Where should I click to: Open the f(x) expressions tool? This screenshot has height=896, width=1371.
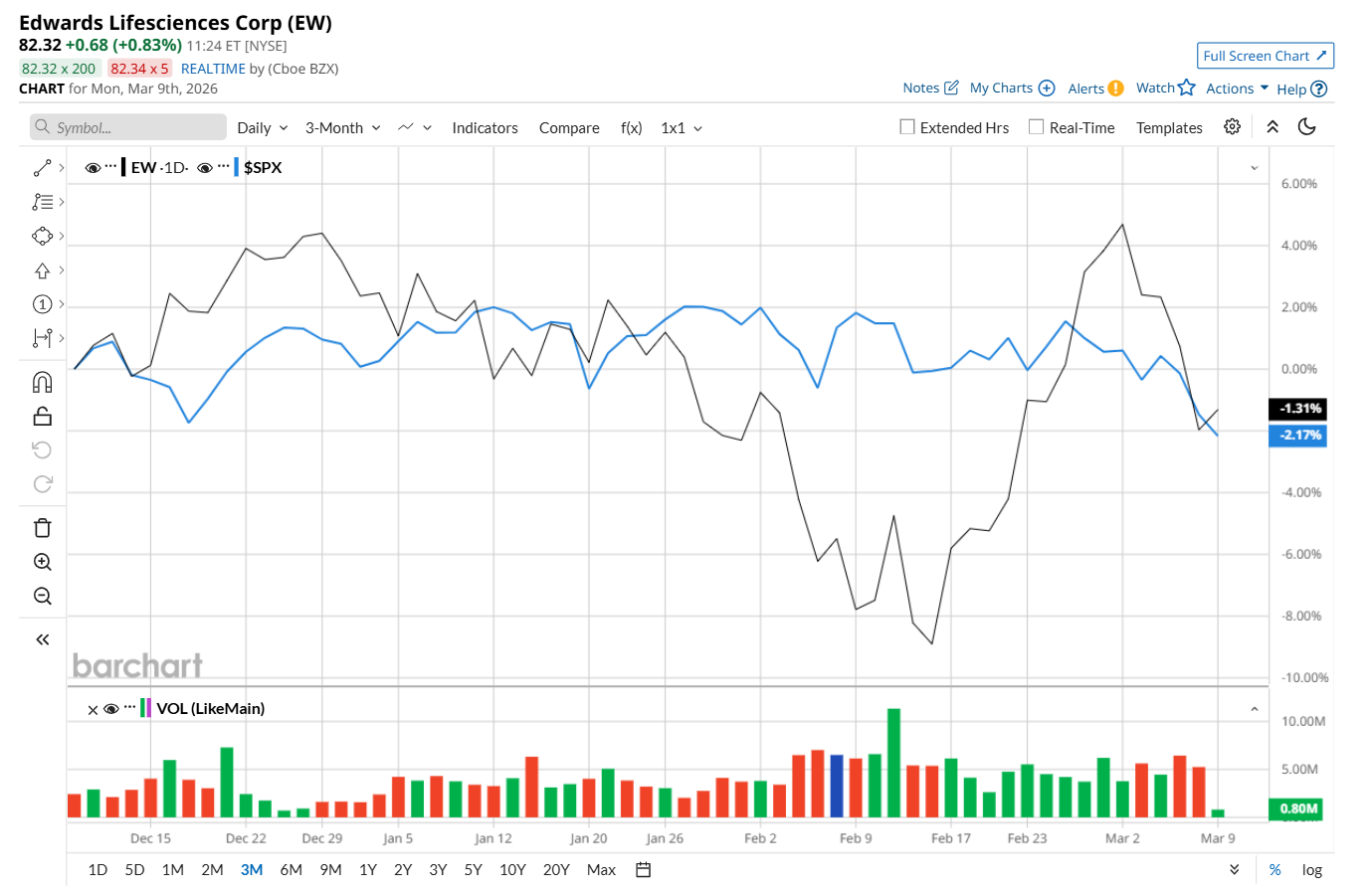click(631, 128)
